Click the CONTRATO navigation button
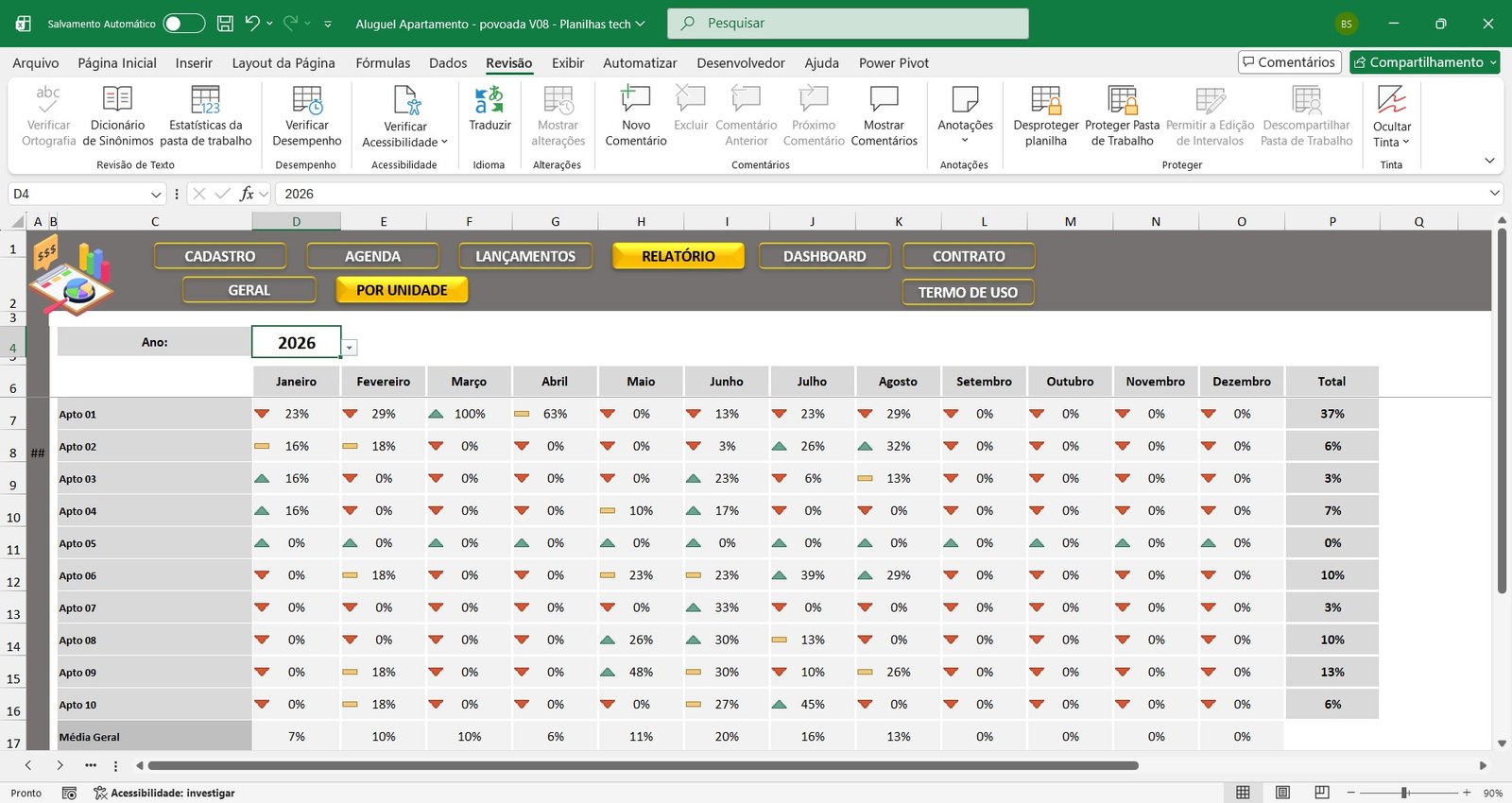The width and height of the screenshot is (1512, 803). (x=969, y=256)
